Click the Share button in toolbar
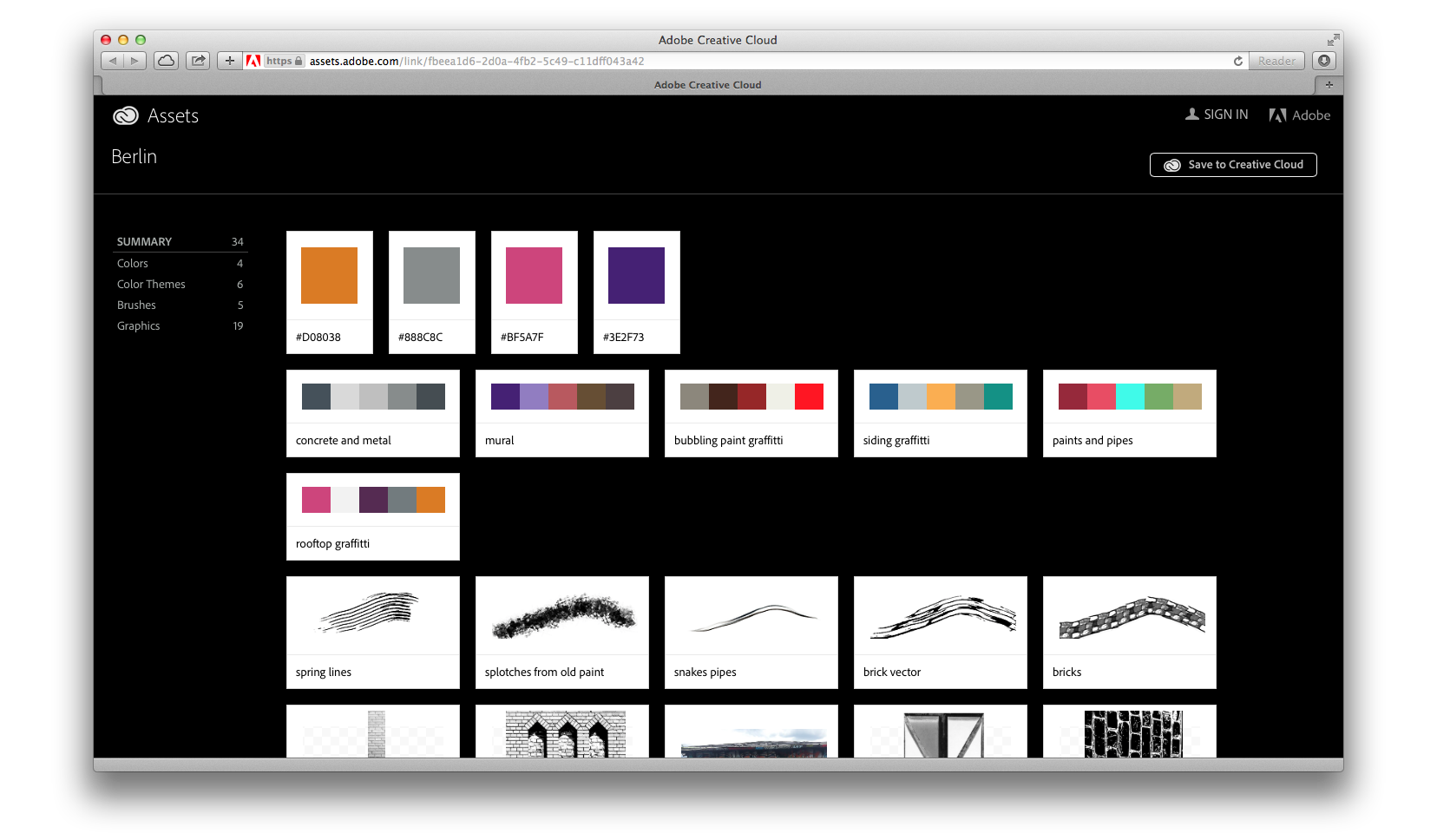 tap(198, 61)
